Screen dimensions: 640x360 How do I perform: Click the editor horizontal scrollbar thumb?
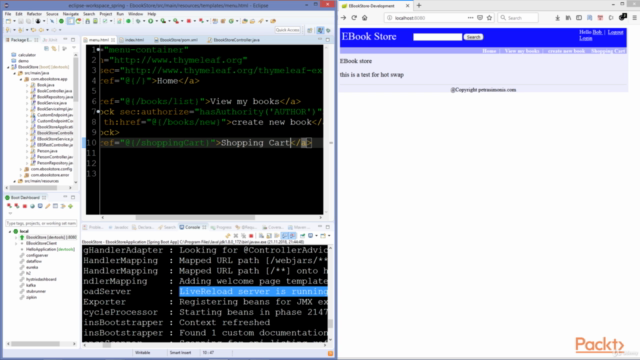click(195, 218)
